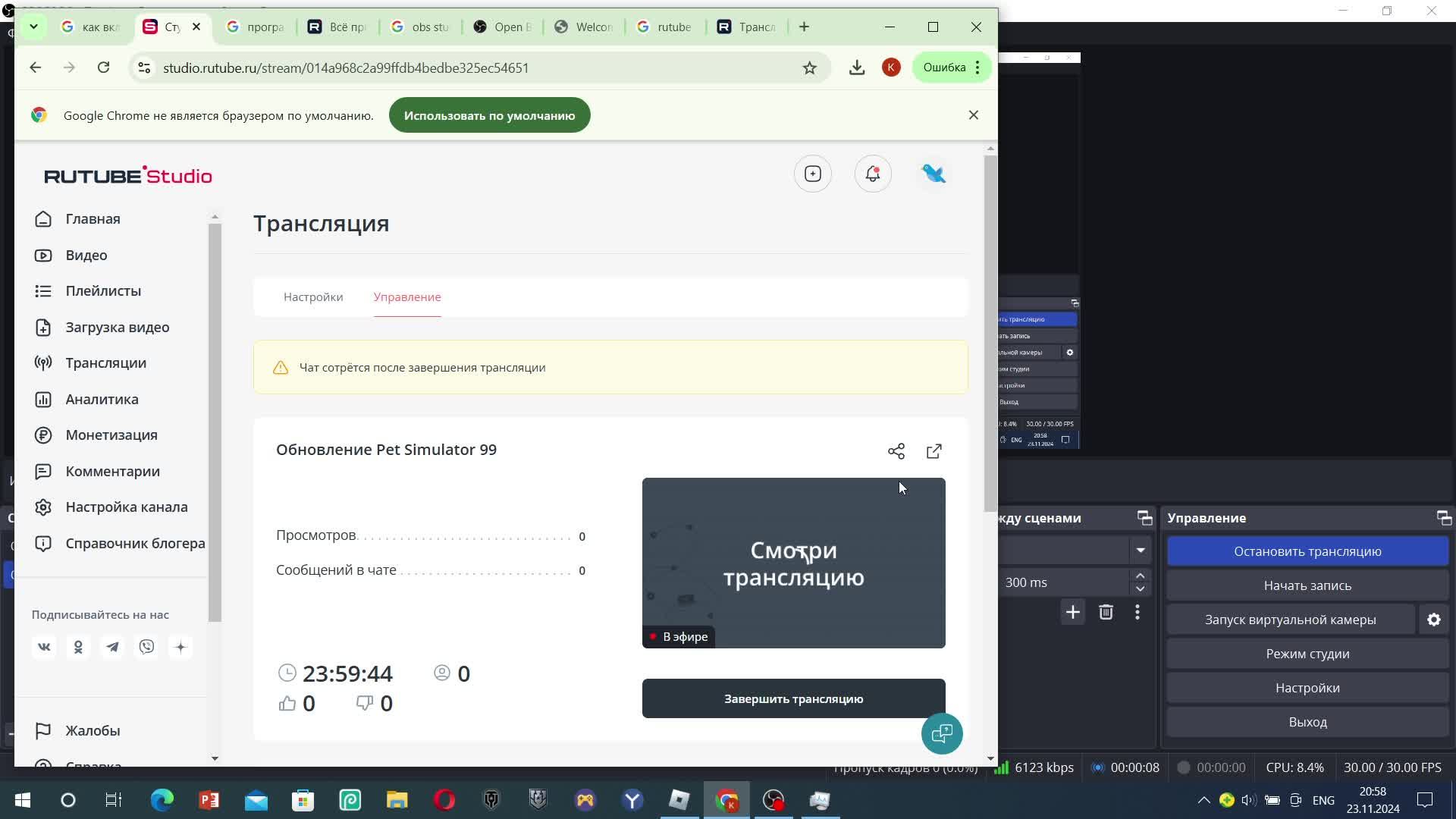
Task: Decrease transition duration stepper in OBS
Action: pos(1141,590)
